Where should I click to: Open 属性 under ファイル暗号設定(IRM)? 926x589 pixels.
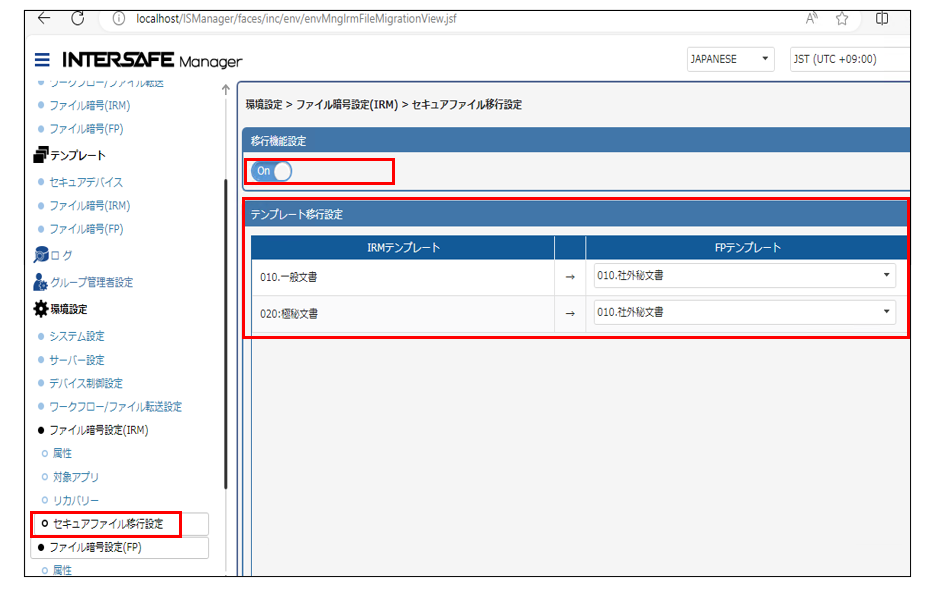pyautogui.click(x=63, y=453)
